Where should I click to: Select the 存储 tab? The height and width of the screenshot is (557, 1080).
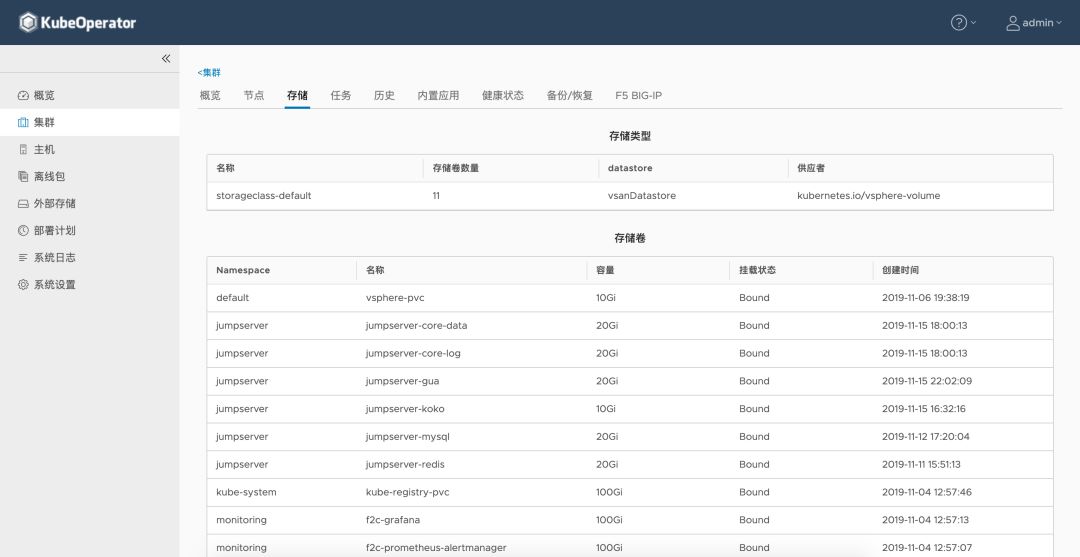[298, 96]
